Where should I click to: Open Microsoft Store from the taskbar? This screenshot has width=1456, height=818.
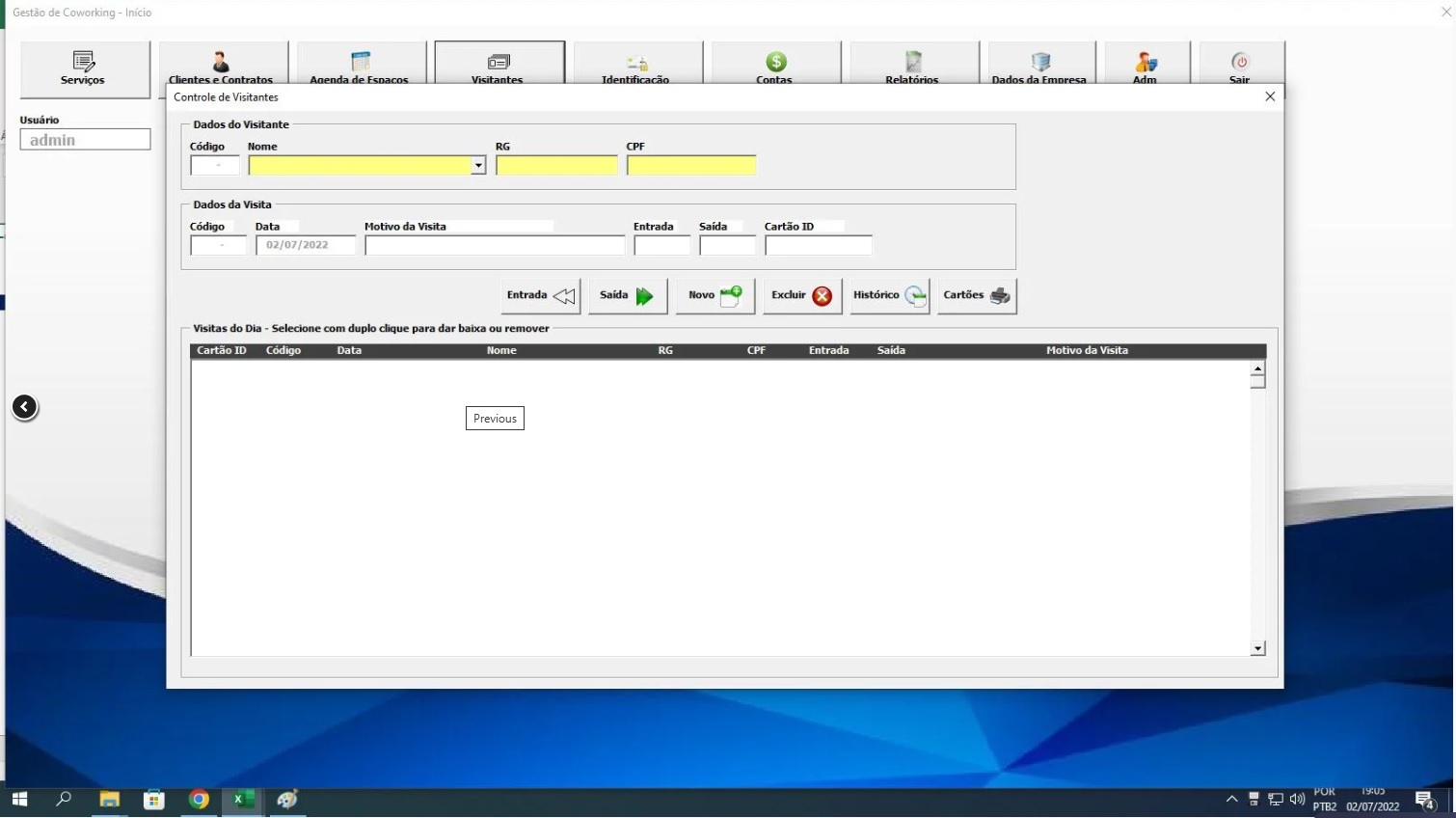click(154, 800)
